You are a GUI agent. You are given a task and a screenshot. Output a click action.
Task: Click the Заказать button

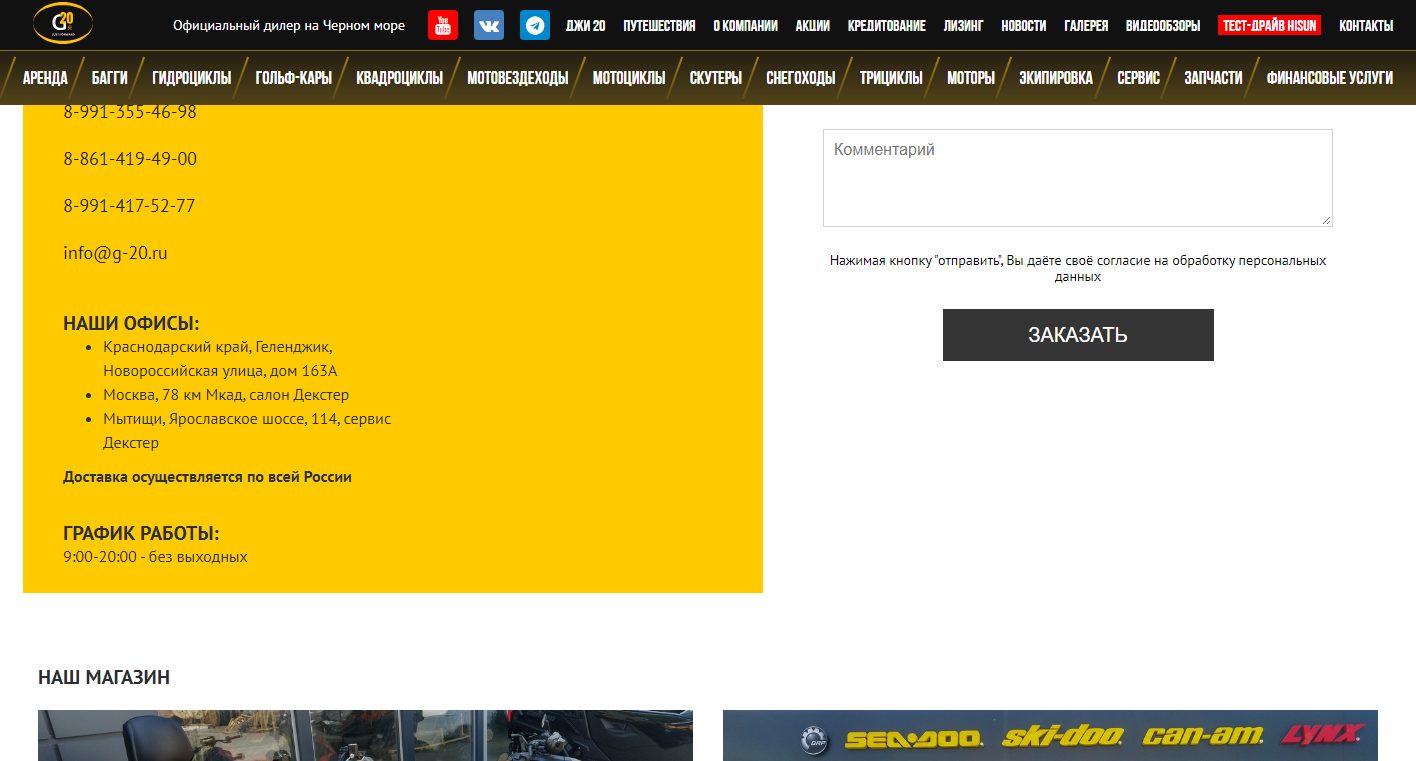click(x=1078, y=335)
